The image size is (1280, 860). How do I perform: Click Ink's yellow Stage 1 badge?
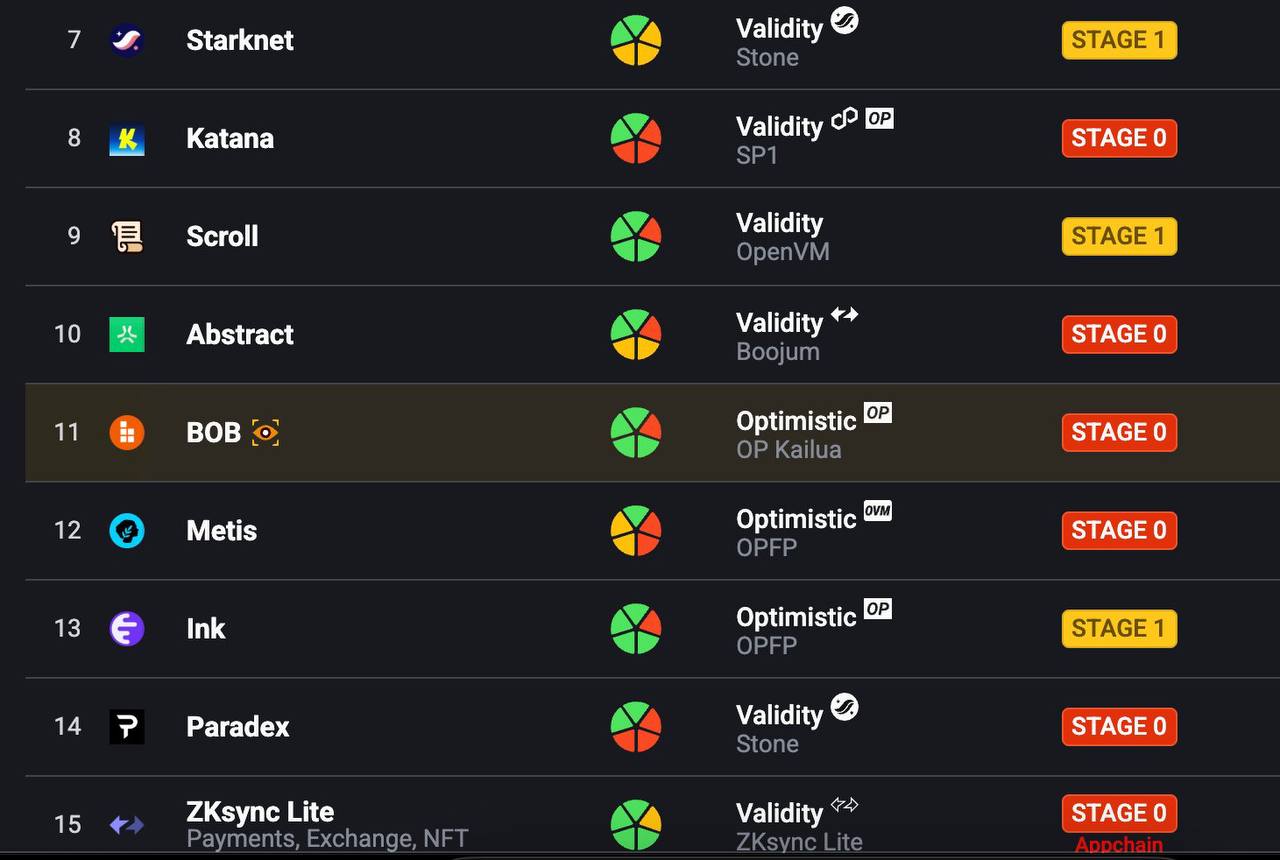point(1119,629)
